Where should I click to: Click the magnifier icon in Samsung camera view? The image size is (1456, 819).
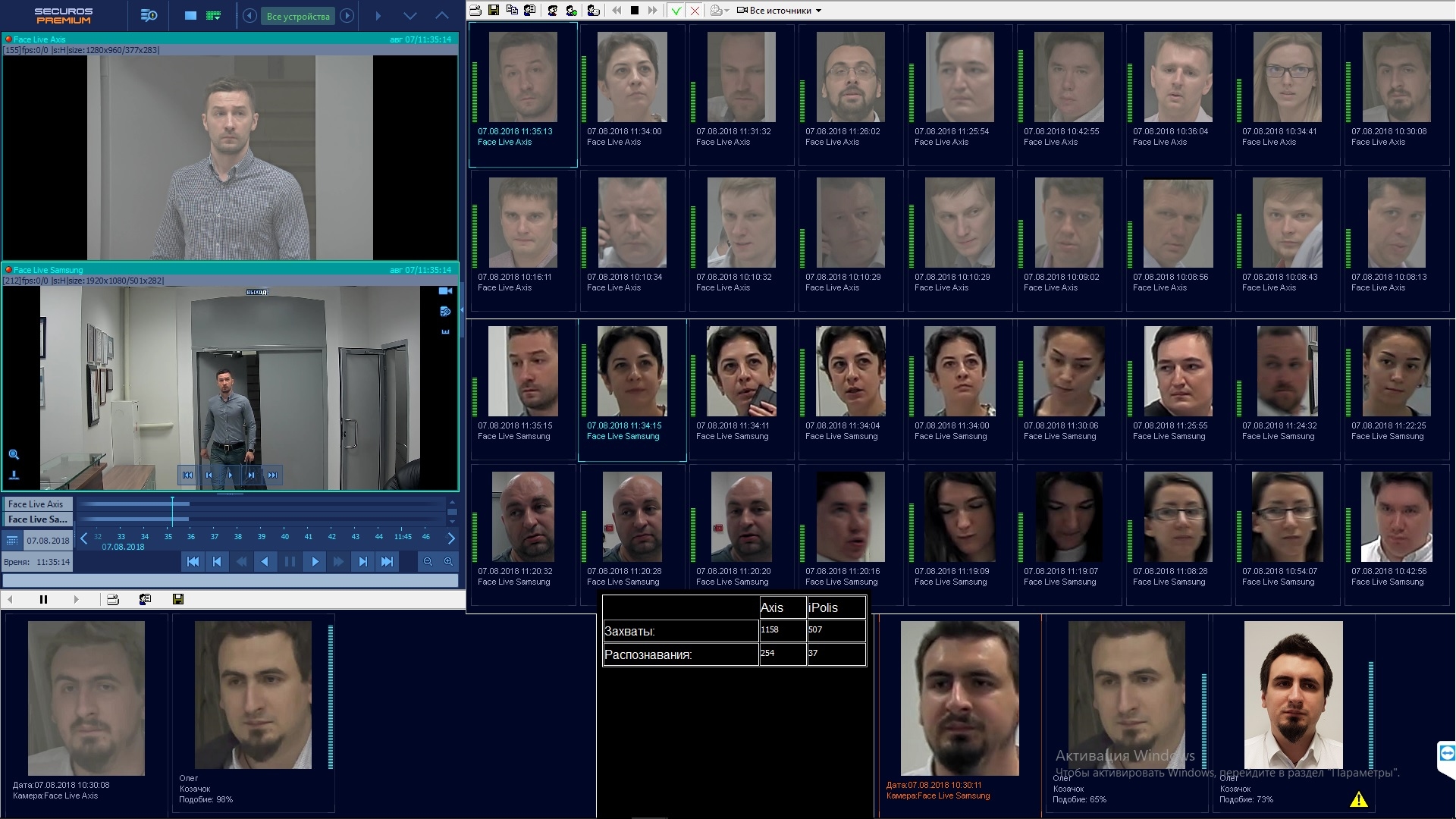[x=14, y=455]
